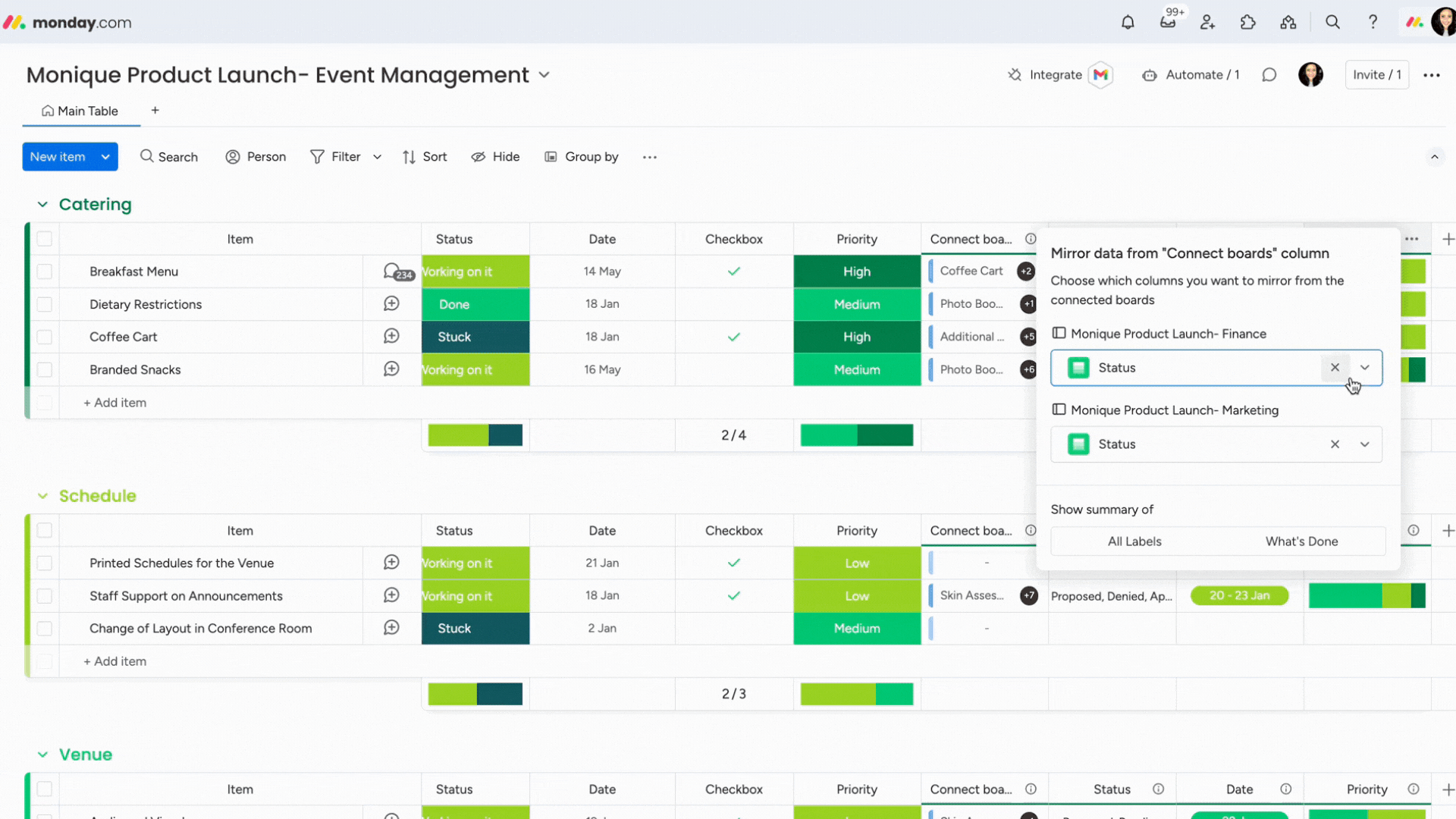1456x819 pixels.
Task: Open Marketing board column dropdown
Action: (1365, 444)
